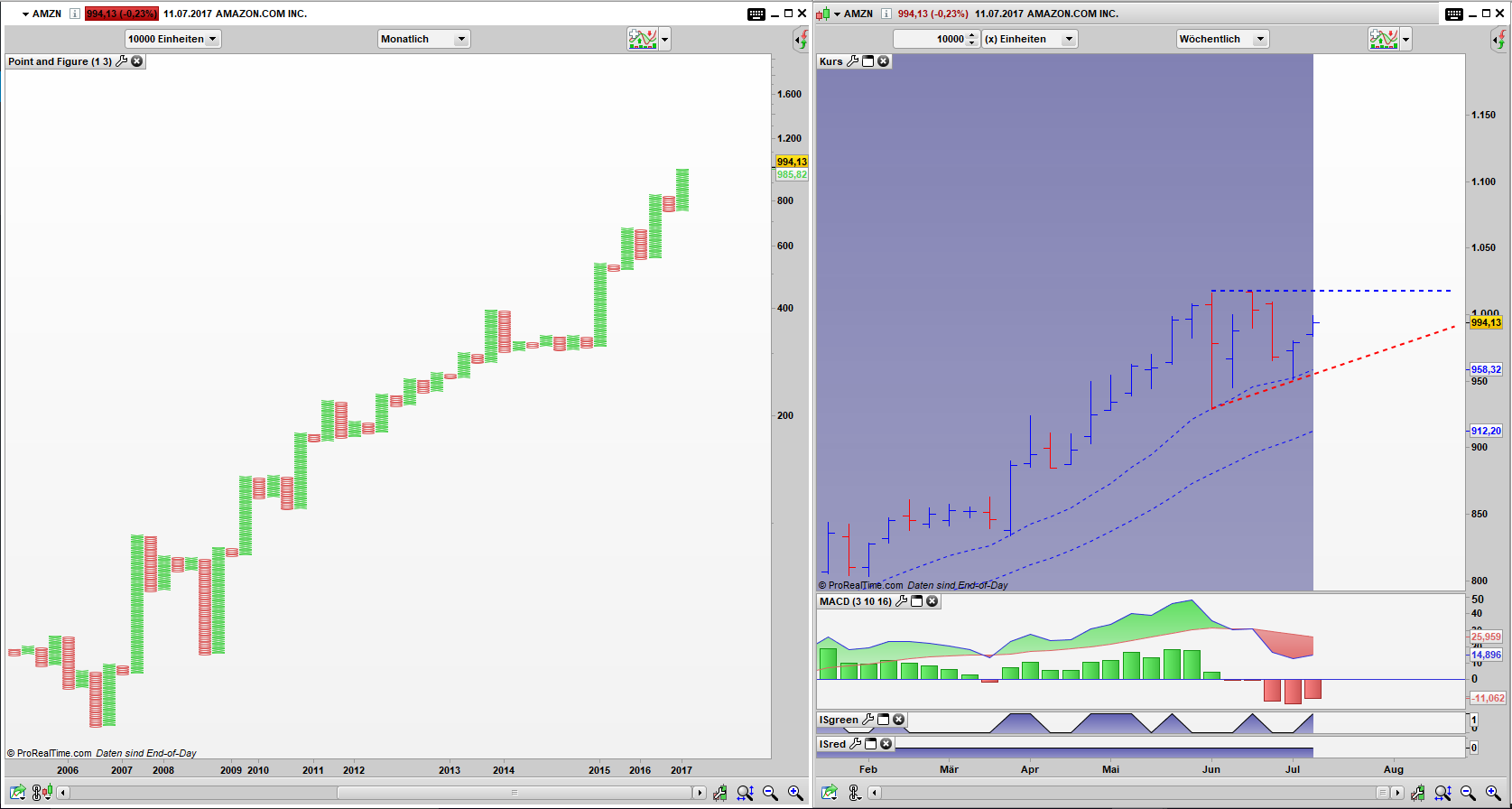Open the on-screen keyboard icon in right chart

click(x=1453, y=14)
